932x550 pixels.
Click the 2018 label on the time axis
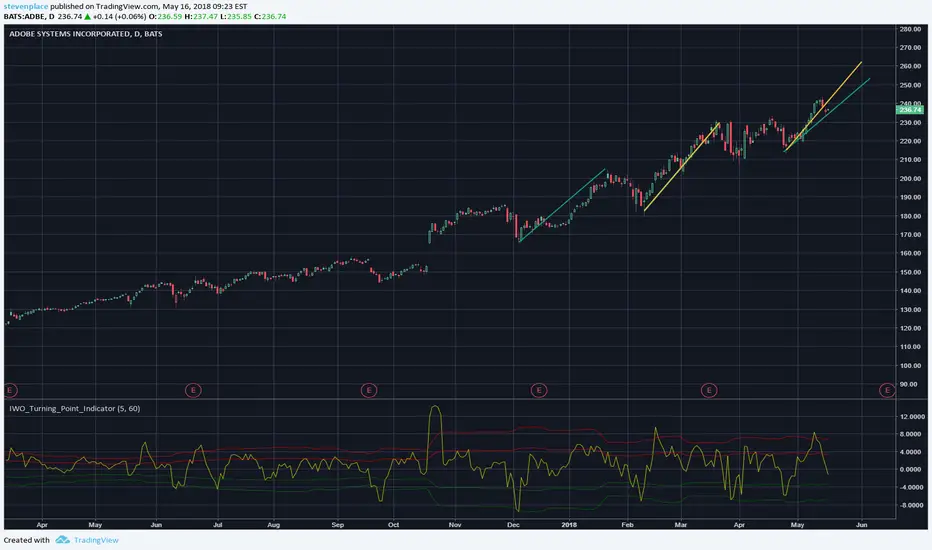[569, 525]
